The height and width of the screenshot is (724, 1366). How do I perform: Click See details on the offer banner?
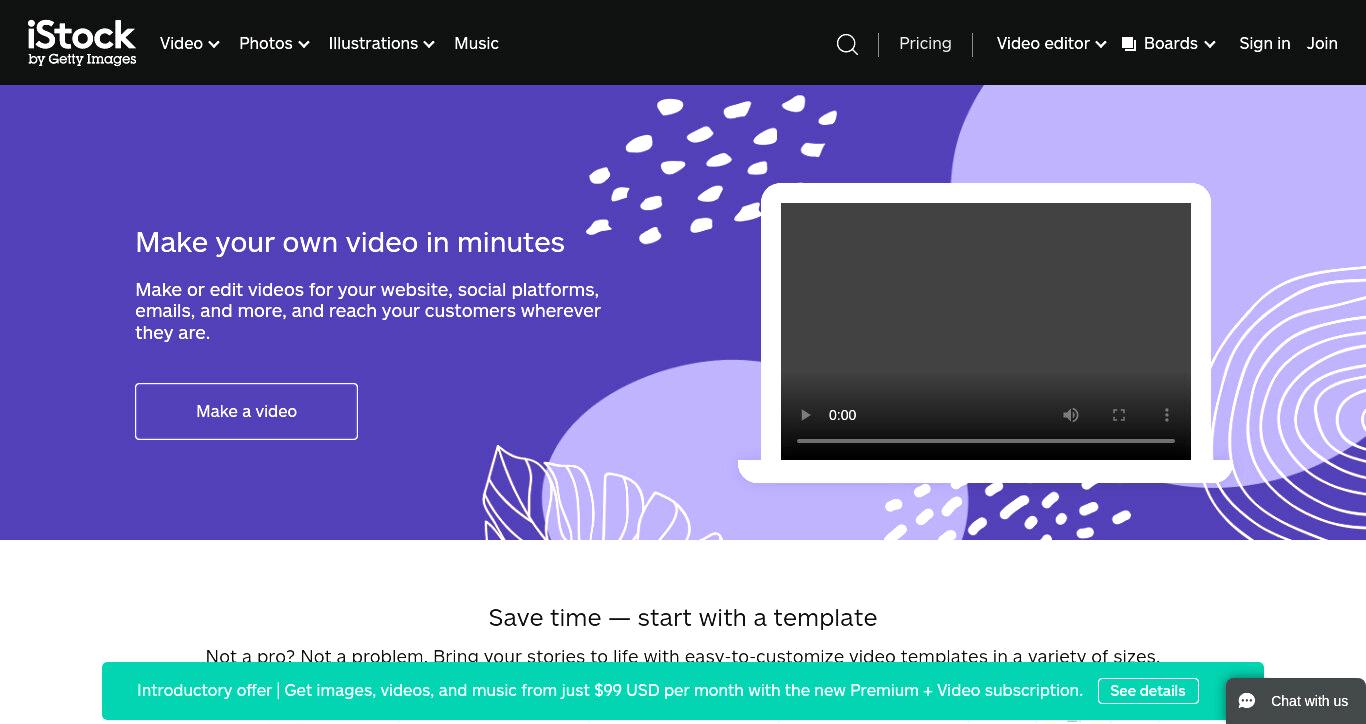[1148, 691]
